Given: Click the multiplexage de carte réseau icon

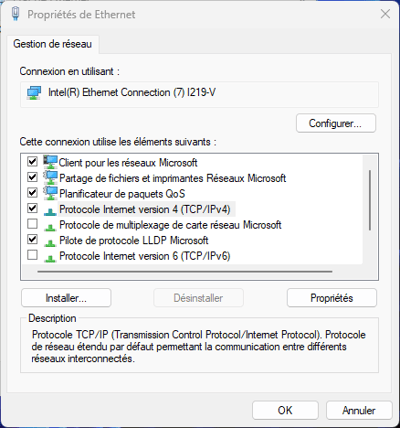Looking at the screenshot, I should click(x=50, y=227).
